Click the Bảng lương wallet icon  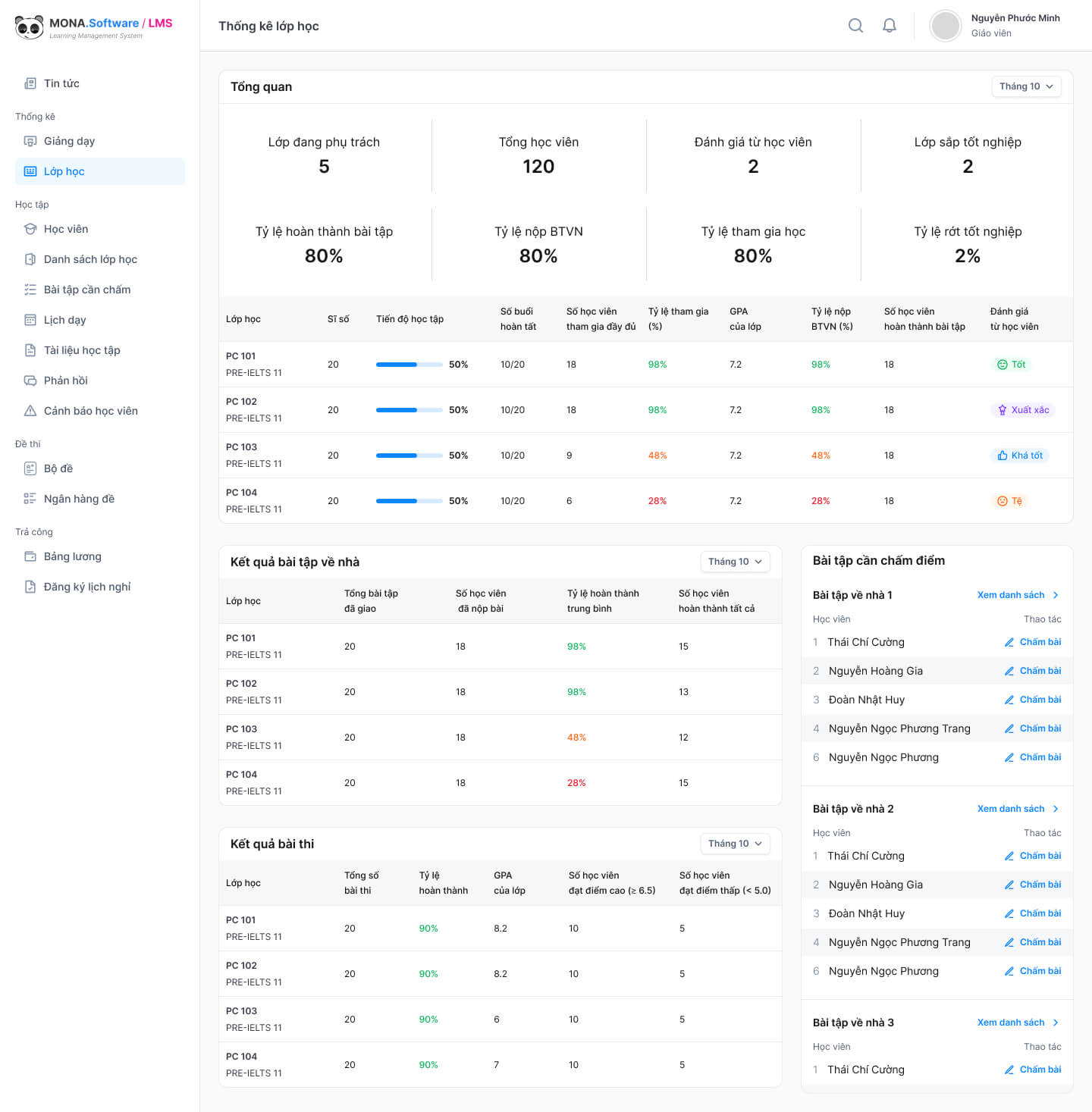[x=30, y=556]
